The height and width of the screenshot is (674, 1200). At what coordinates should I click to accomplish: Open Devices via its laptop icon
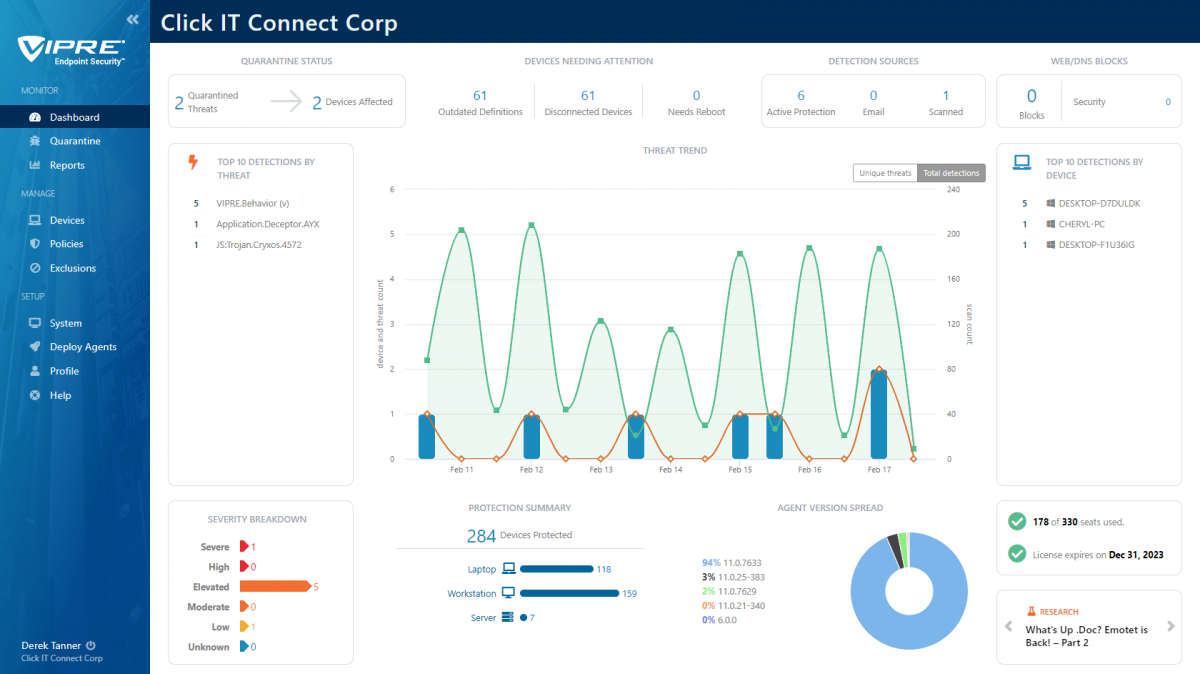35,220
